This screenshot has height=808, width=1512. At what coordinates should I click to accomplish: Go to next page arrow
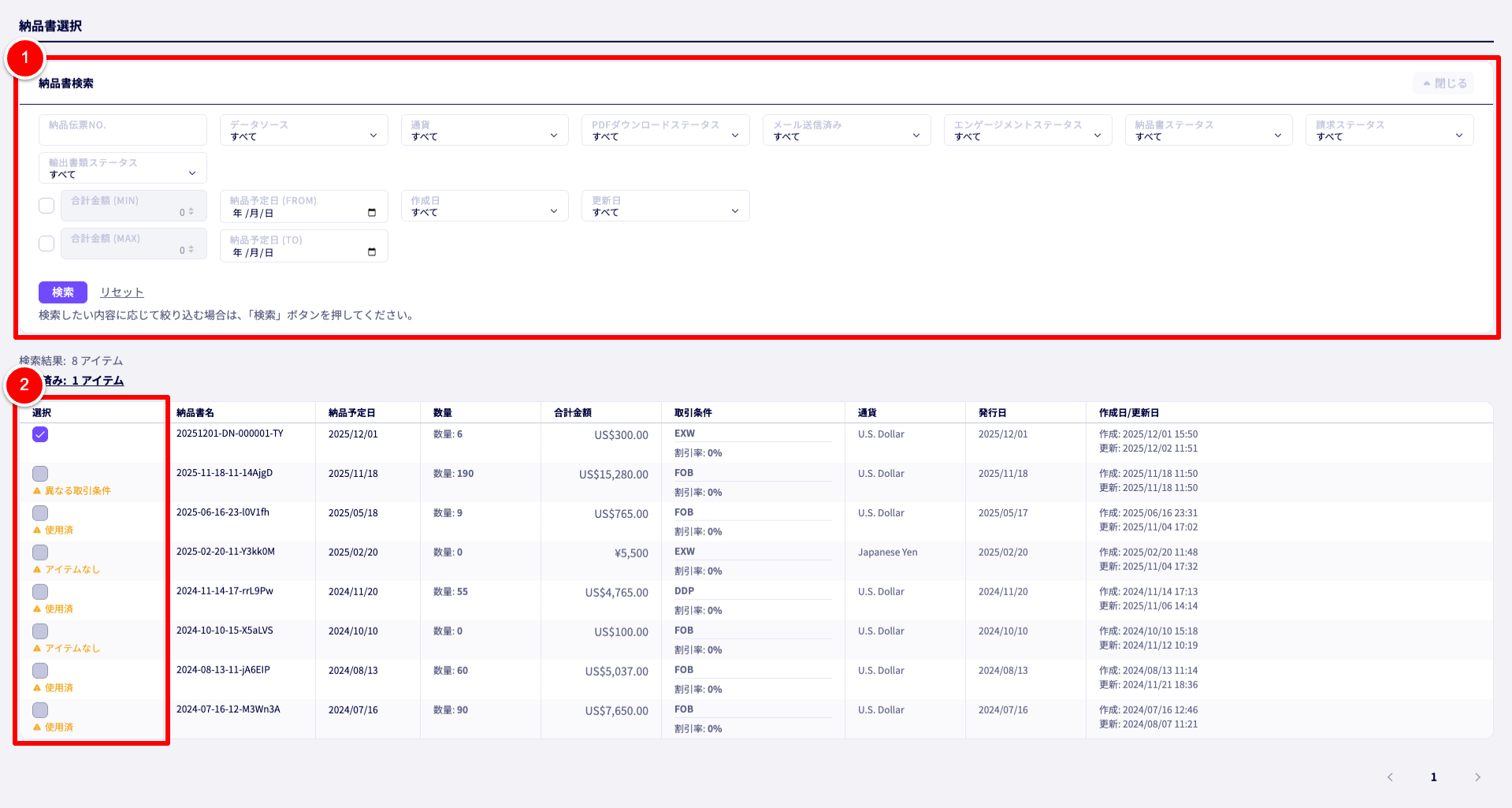pyautogui.click(x=1477, y=777)
